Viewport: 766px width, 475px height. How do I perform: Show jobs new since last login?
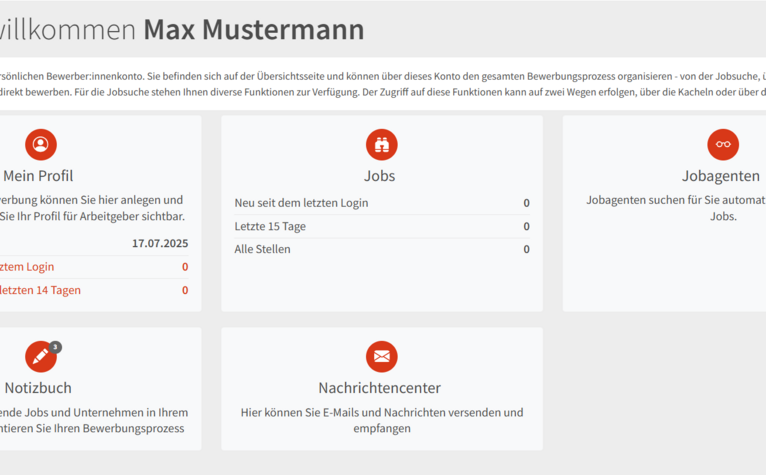(302, 203)
